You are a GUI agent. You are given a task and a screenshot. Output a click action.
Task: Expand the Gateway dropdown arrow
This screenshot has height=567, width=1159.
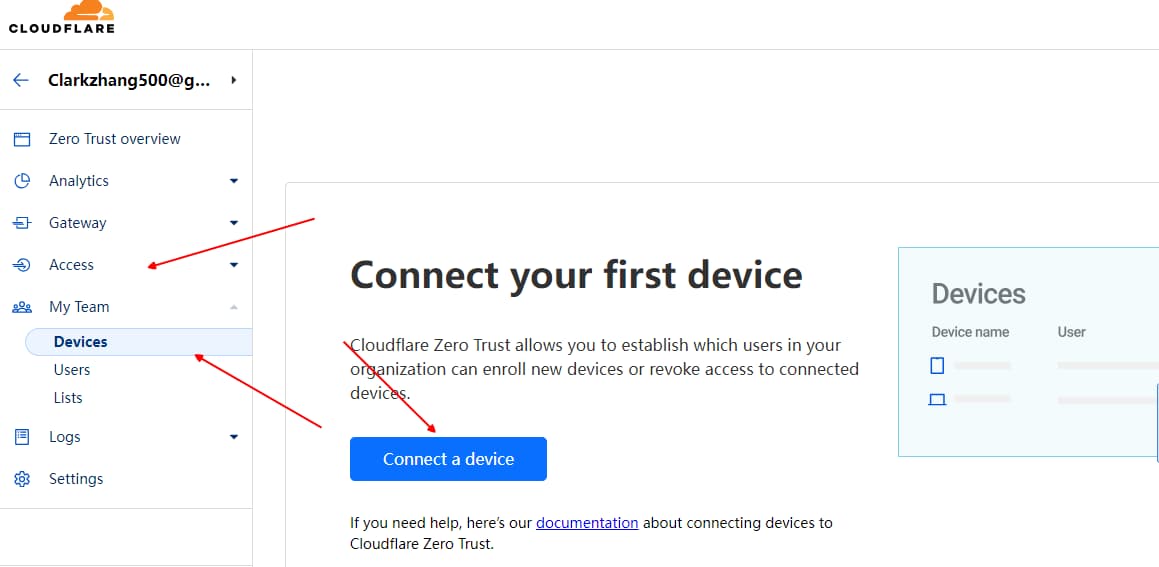234,223
